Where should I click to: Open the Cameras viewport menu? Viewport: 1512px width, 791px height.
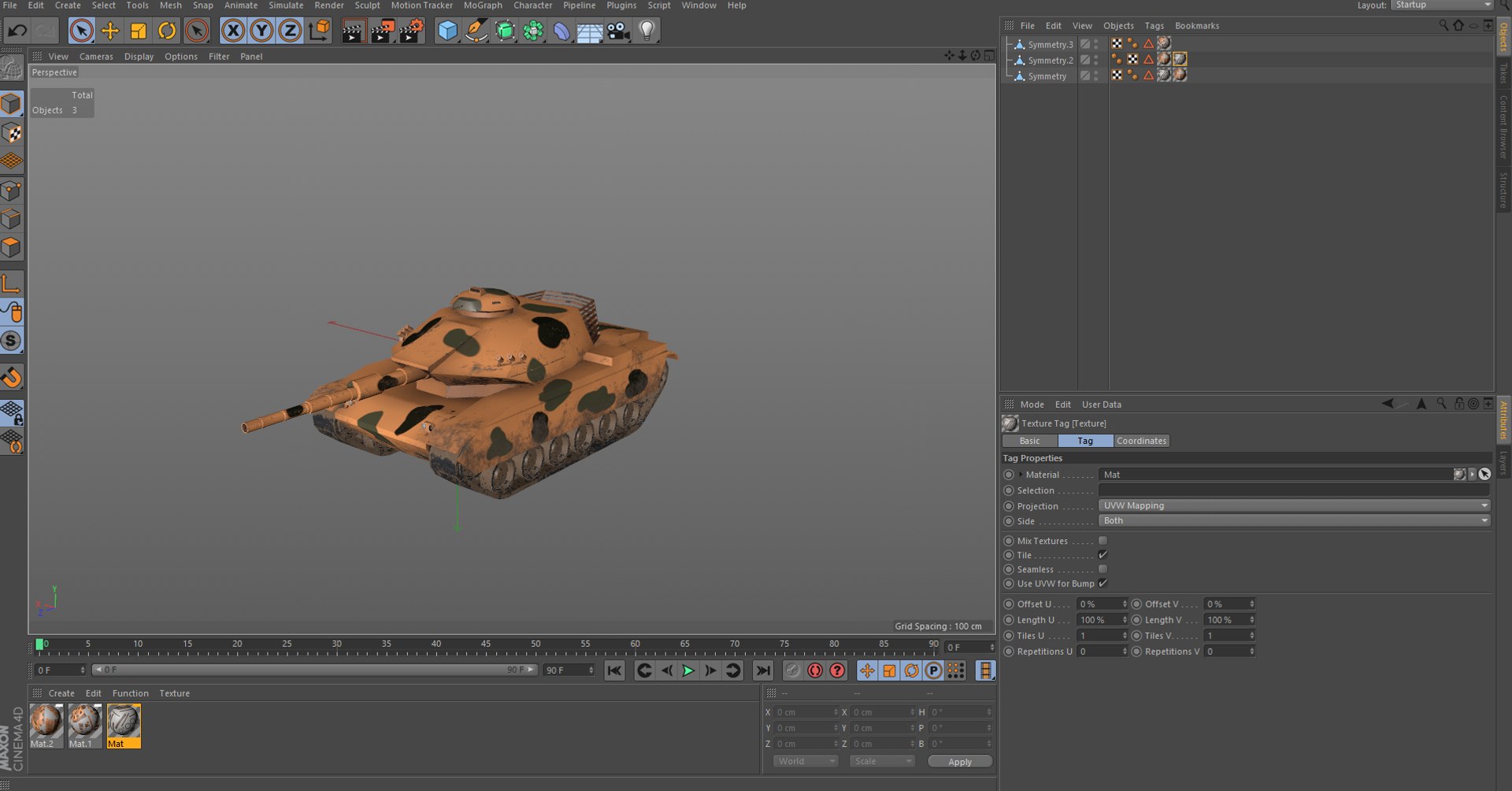tap(96, 57)
